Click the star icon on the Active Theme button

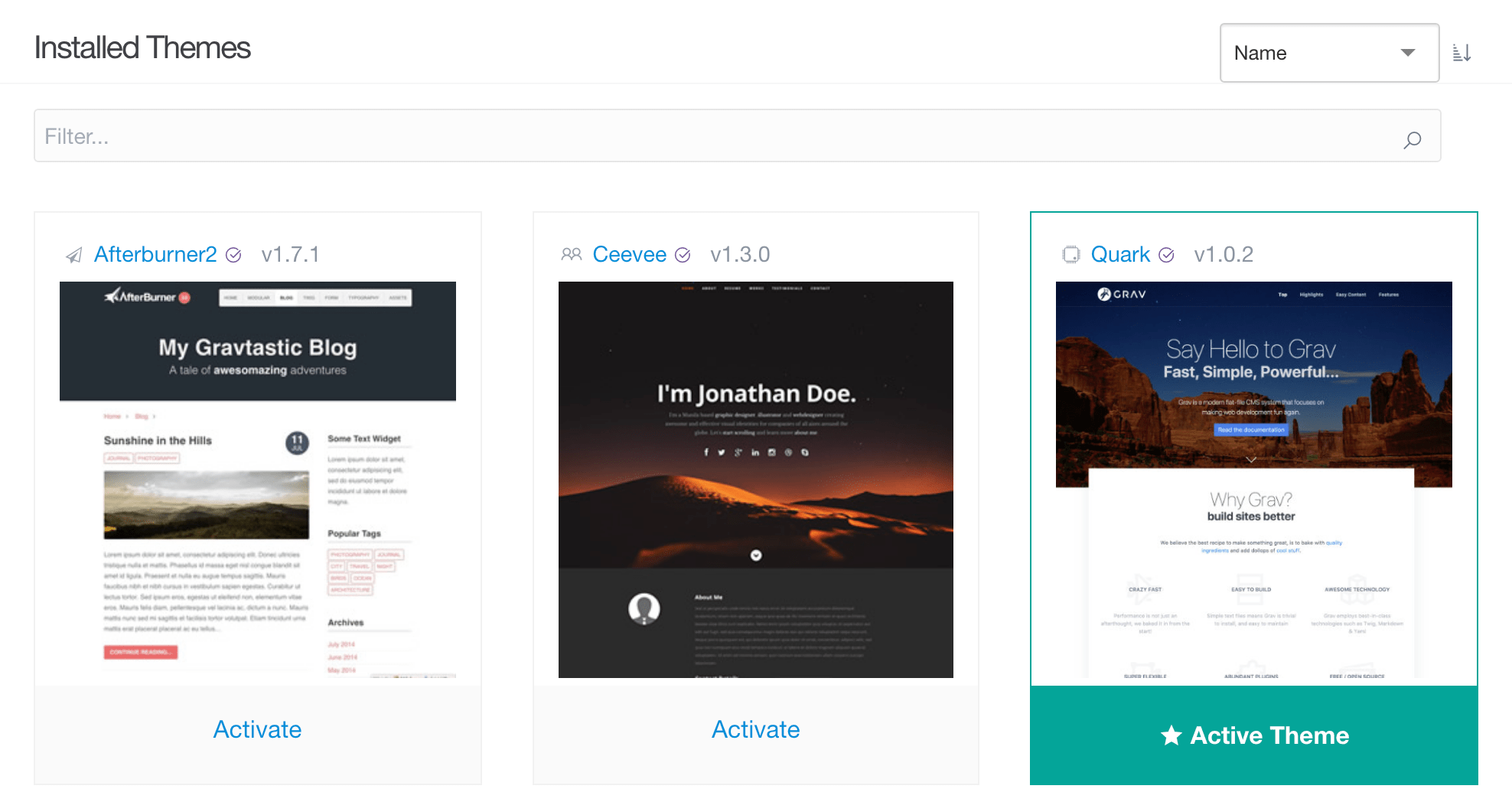(x=1170, y=735)
